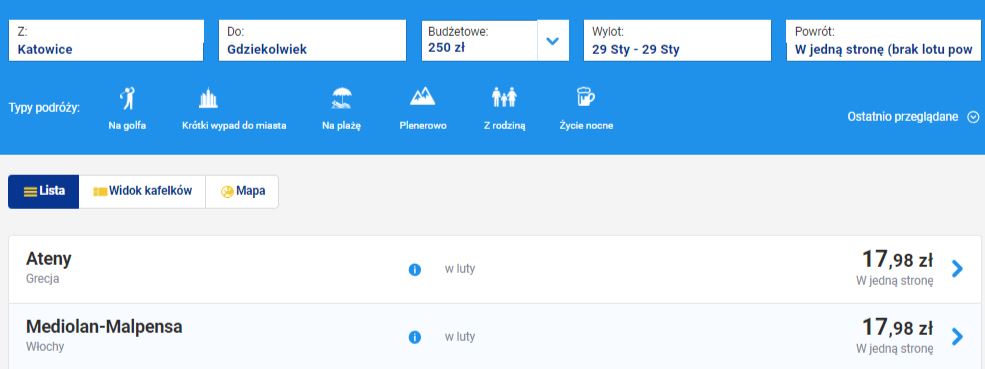The image size is (985, 369).
Task: Open the budget dropdown arrow
Action: tap(553, 41)
